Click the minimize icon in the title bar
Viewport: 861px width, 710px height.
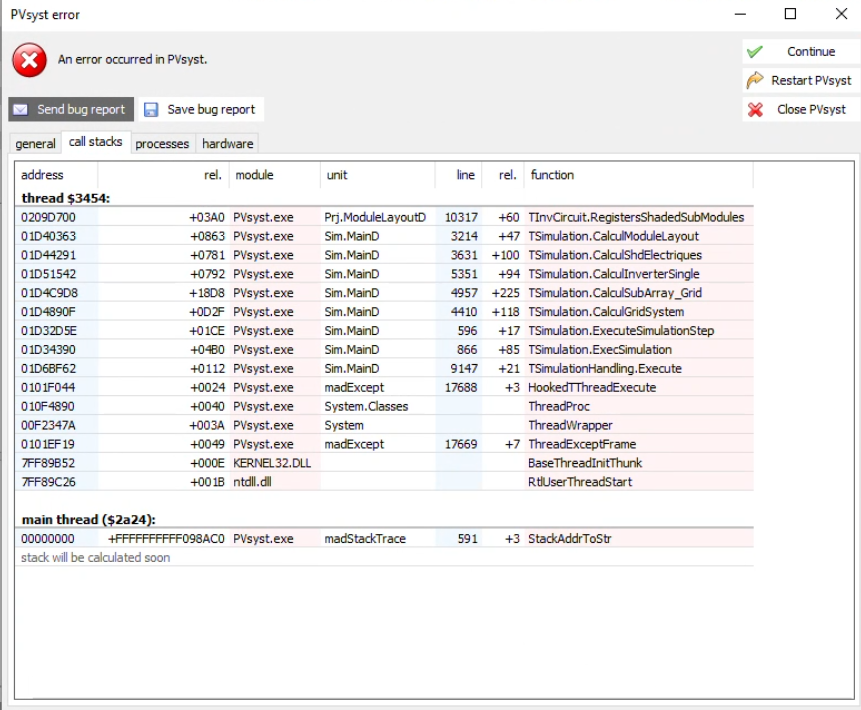(x=740, y=14)
